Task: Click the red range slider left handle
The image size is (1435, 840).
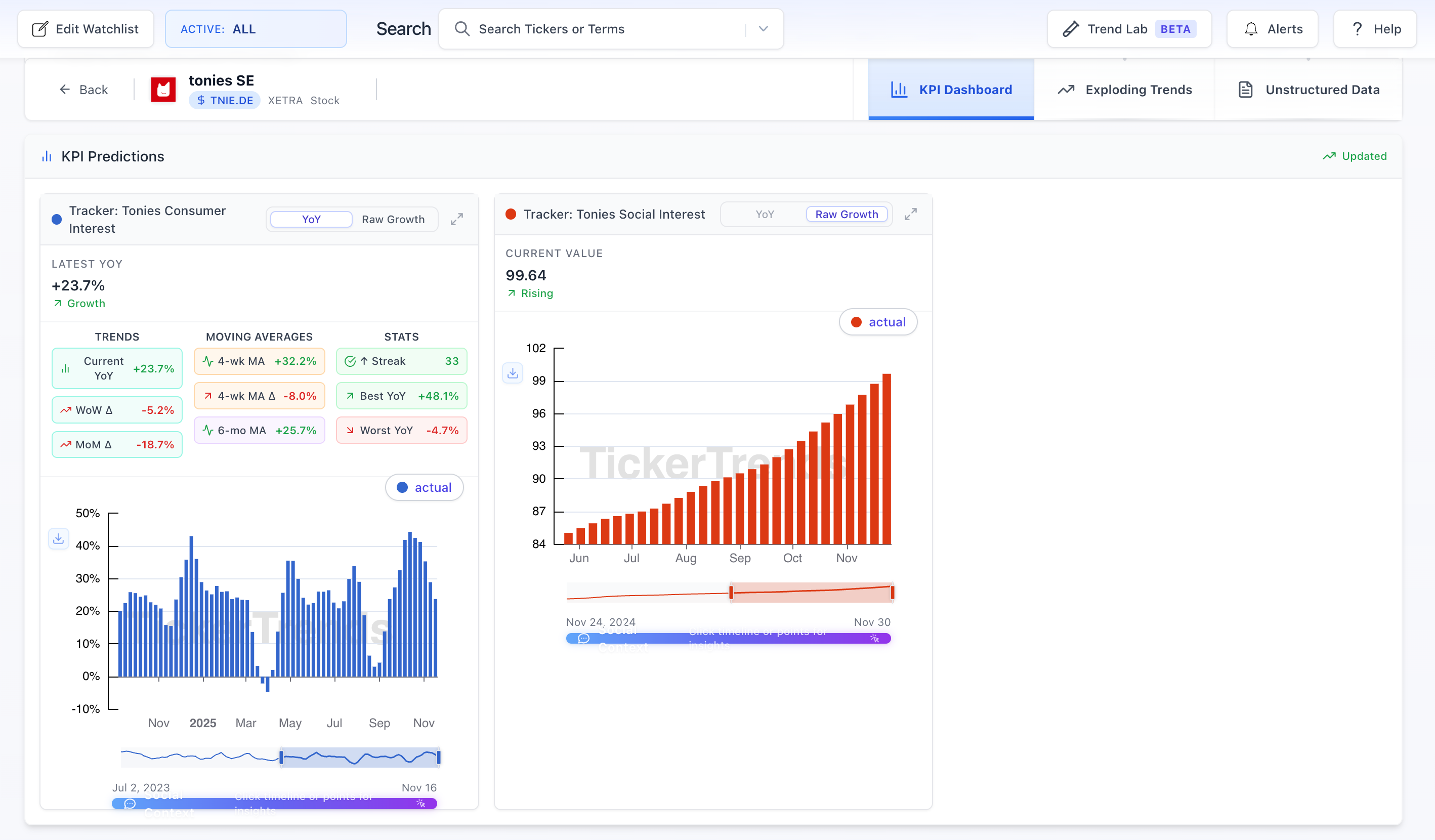Action: click(x=731, y=593)
